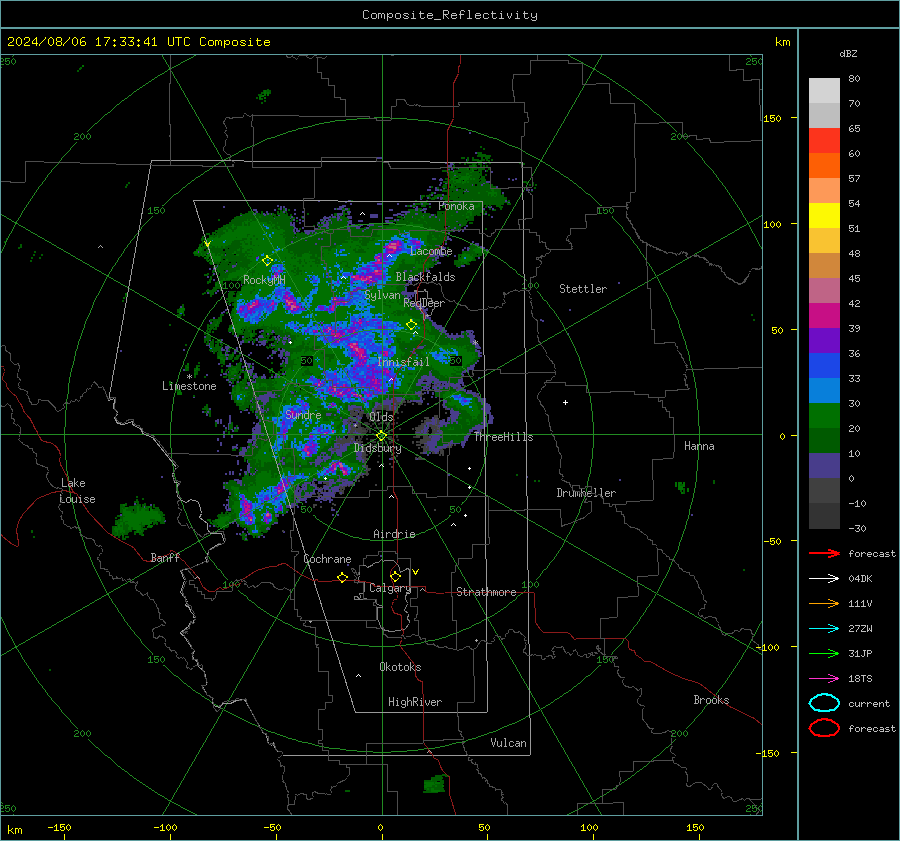Viewport: 900px width, 841px height.
Task: Click the Okotoks label
Action: [400, 667]
